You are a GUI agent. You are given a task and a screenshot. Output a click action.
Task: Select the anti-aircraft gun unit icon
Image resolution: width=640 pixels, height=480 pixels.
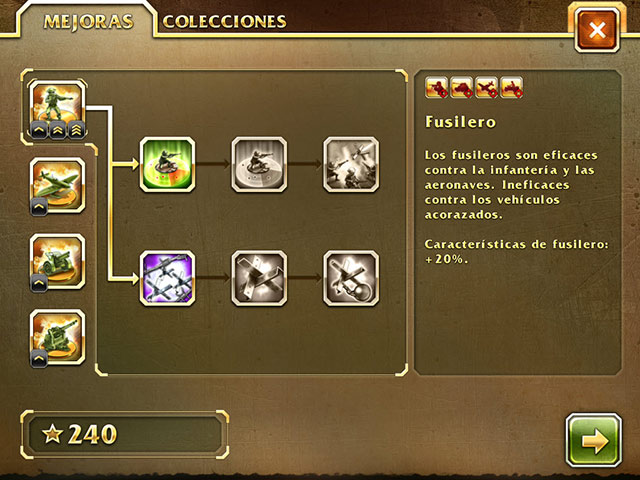click(x=58, y=336)
